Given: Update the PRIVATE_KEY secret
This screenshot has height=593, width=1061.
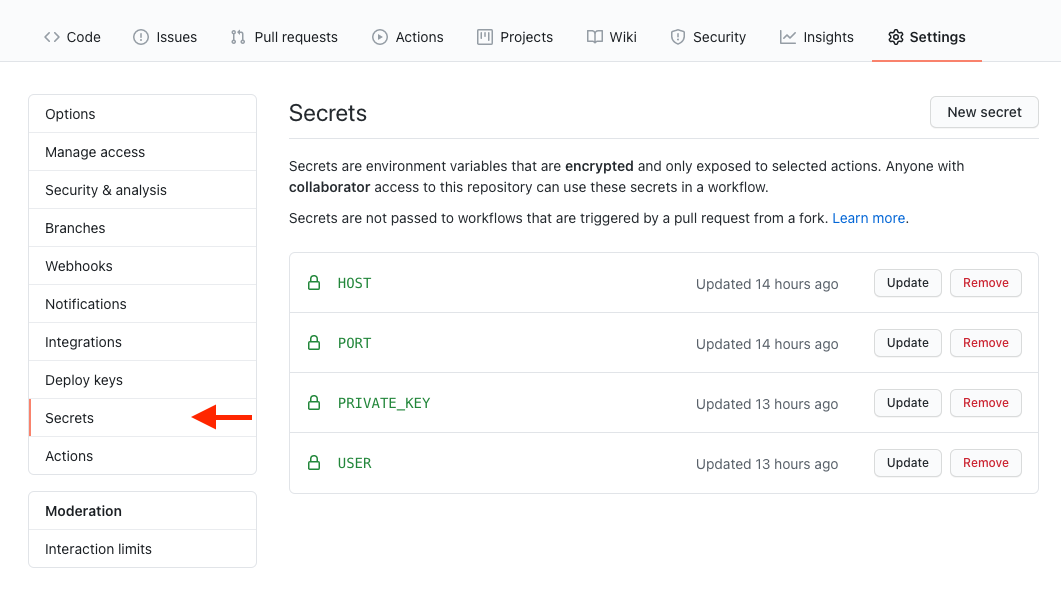Looking at the screenshot, I should point(908,403).
